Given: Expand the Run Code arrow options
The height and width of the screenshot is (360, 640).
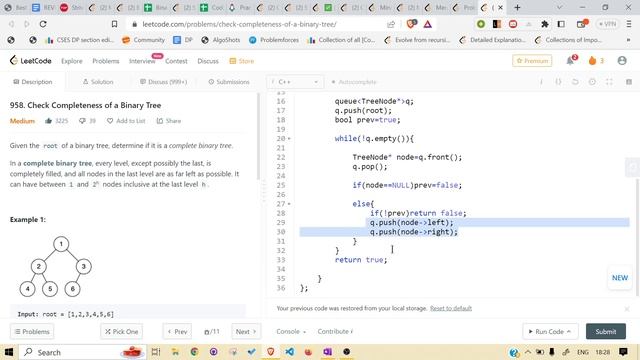Looking at the screenshot, I should point(569,331).
